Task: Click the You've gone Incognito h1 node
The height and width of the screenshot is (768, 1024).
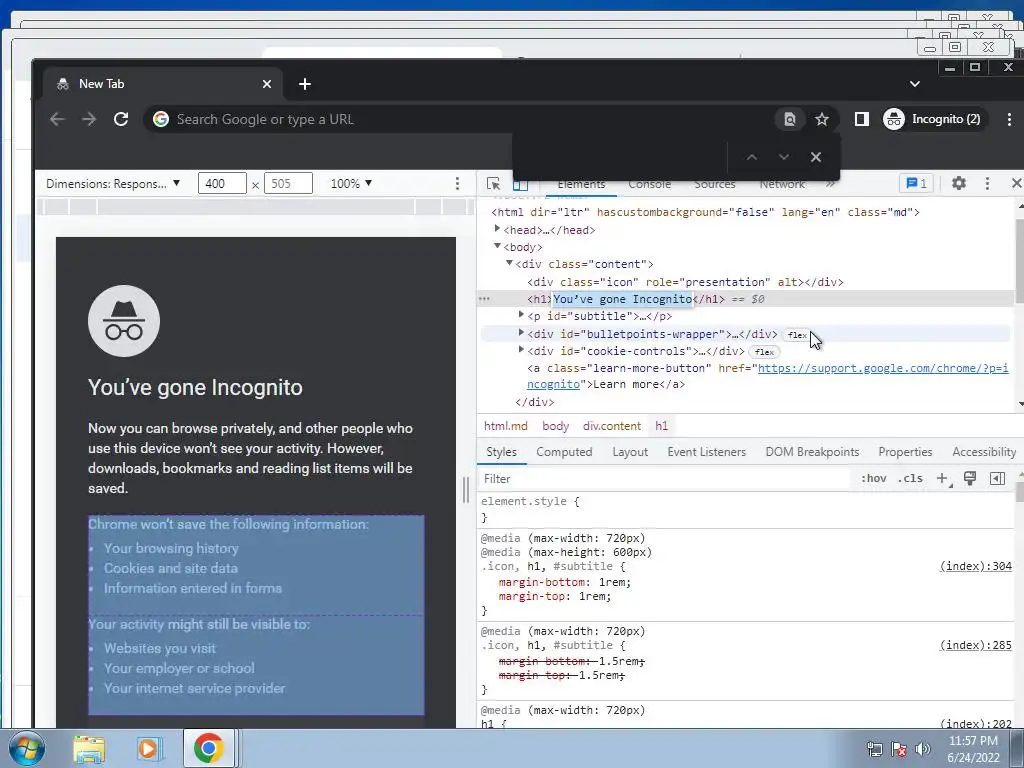Action: pos(622,299)
